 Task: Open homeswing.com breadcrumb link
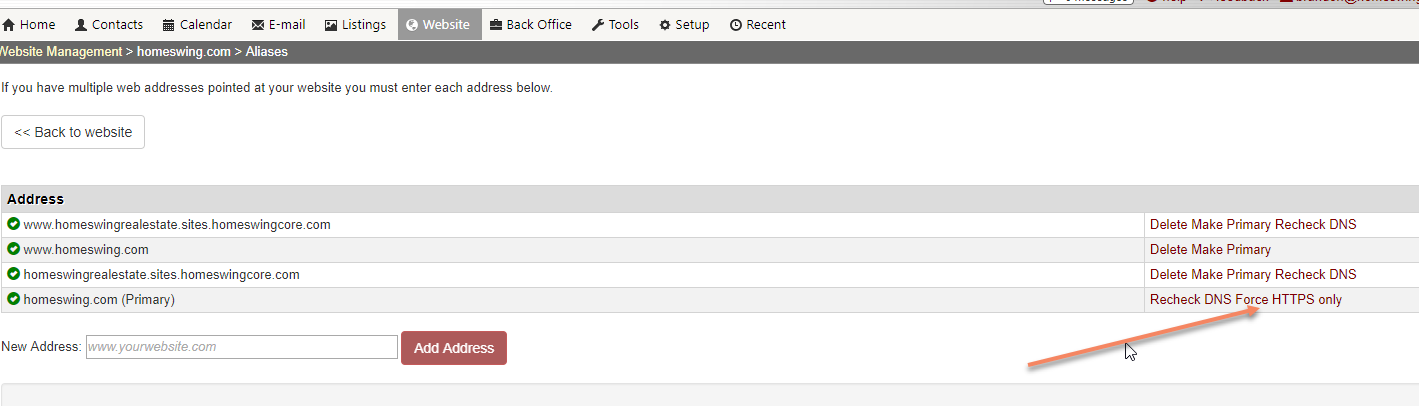click(183, 52)
